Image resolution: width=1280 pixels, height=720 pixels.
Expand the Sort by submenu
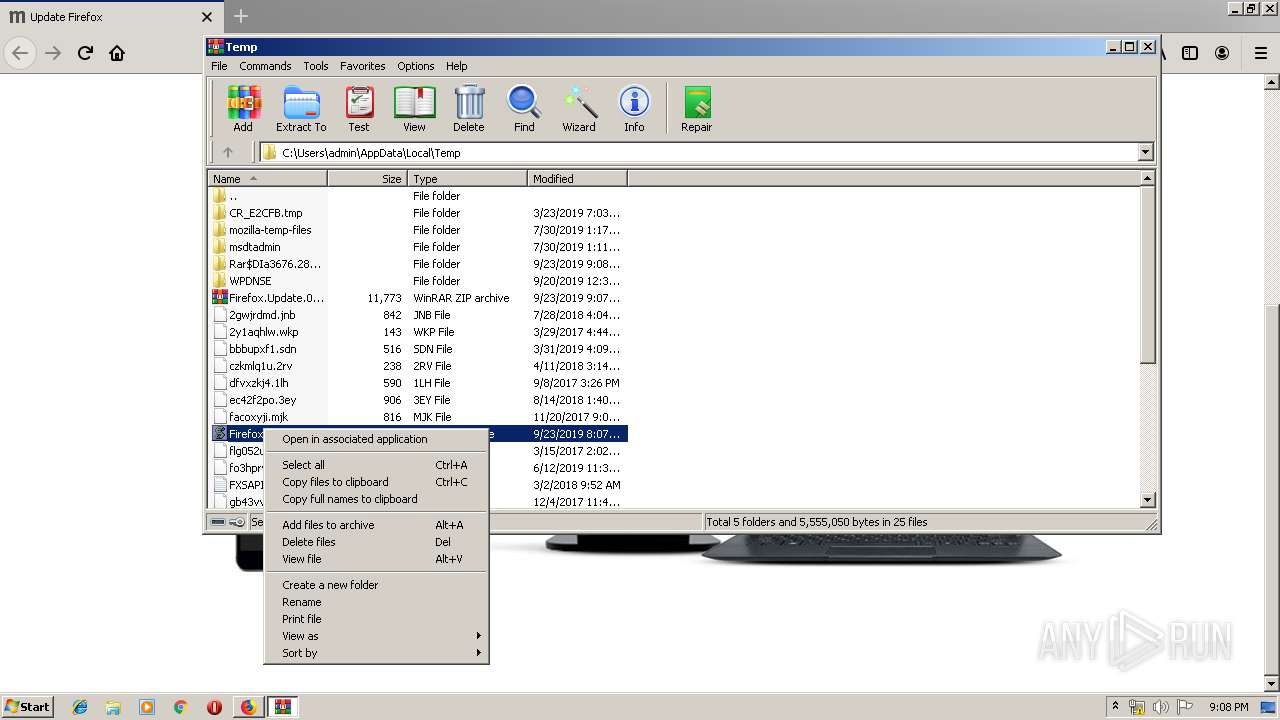pyautogui.click(x=376, y=653)
